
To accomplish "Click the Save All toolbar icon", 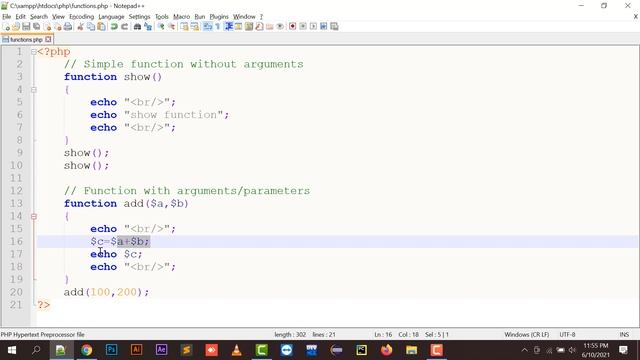I will tap(36, 27).
